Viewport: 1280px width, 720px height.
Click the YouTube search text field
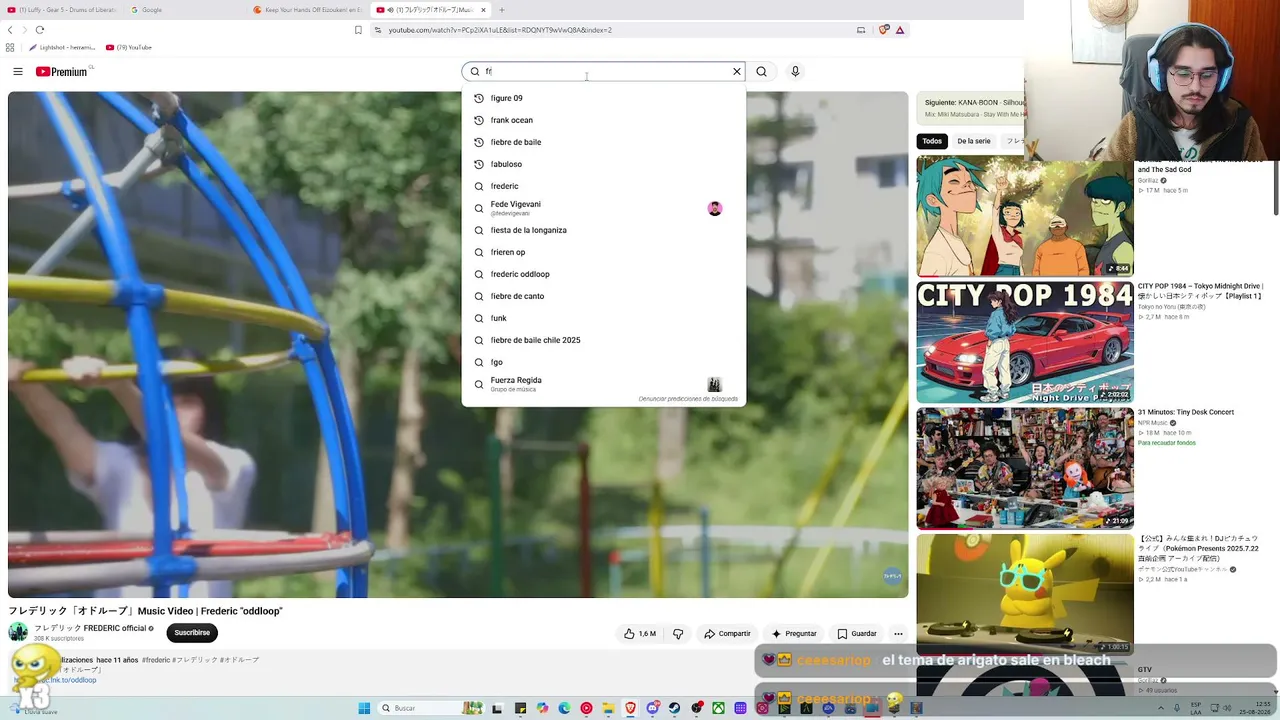605,72
